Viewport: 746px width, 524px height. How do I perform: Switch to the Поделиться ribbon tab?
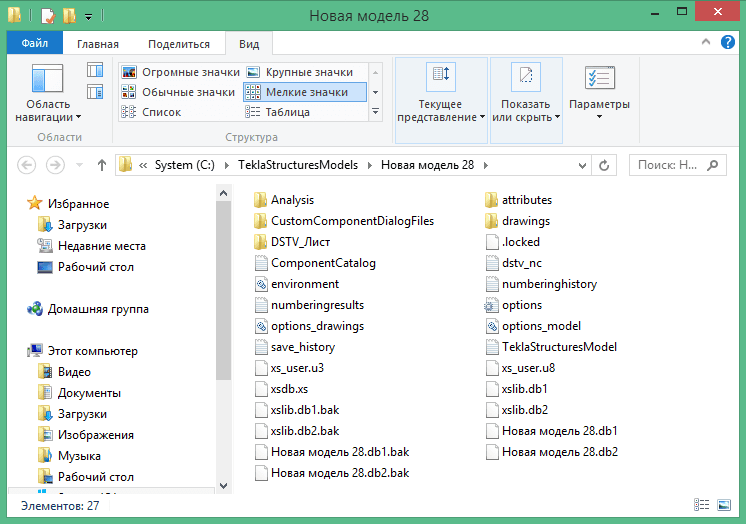tap(179, 44)
